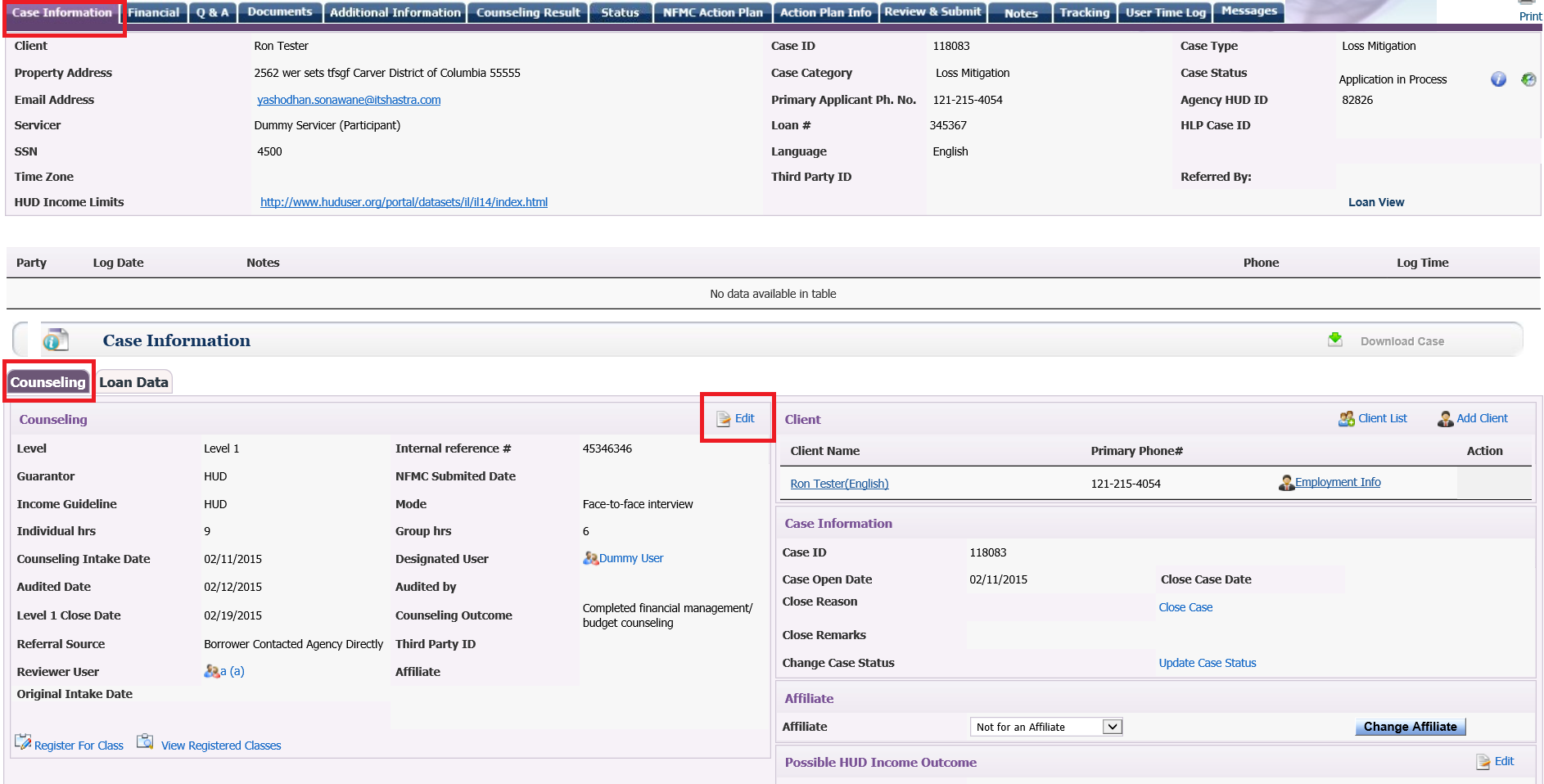Screen dimensions: 1544x784
Task: Open Ron Tester(English) client link
Action: click(839, 484)
